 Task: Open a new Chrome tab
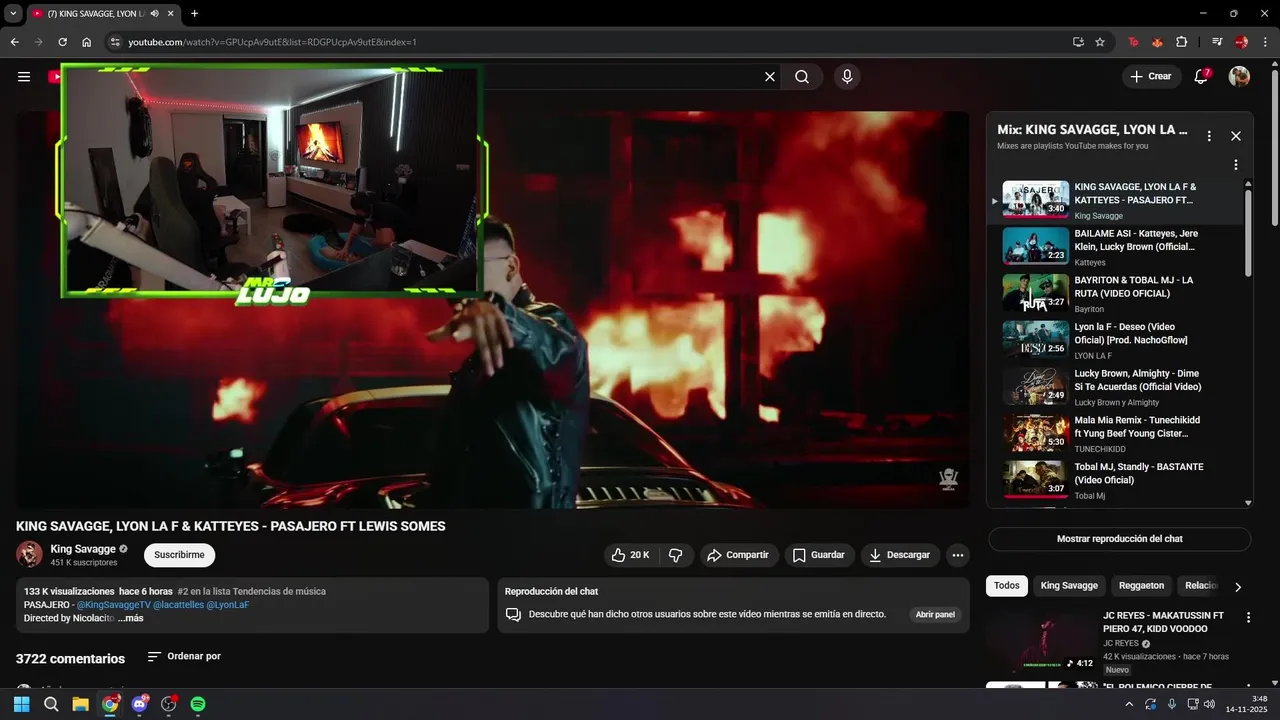(194, 14)
